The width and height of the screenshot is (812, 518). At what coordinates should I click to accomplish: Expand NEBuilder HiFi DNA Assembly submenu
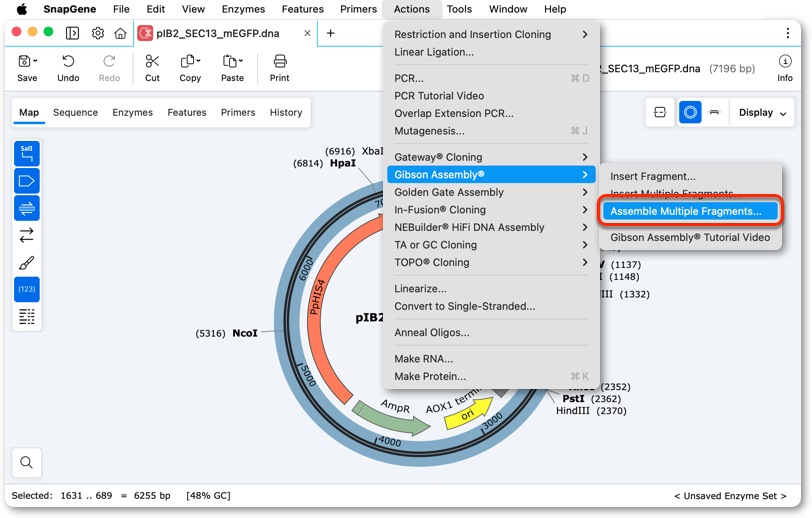click(491, 227)
